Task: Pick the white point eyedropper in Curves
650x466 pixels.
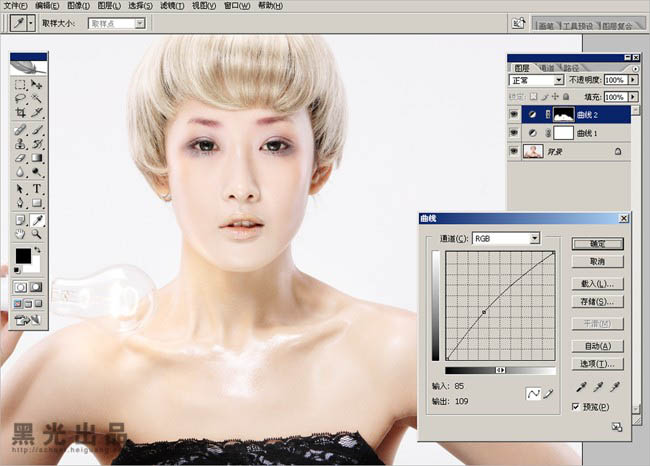Action: 614,387
